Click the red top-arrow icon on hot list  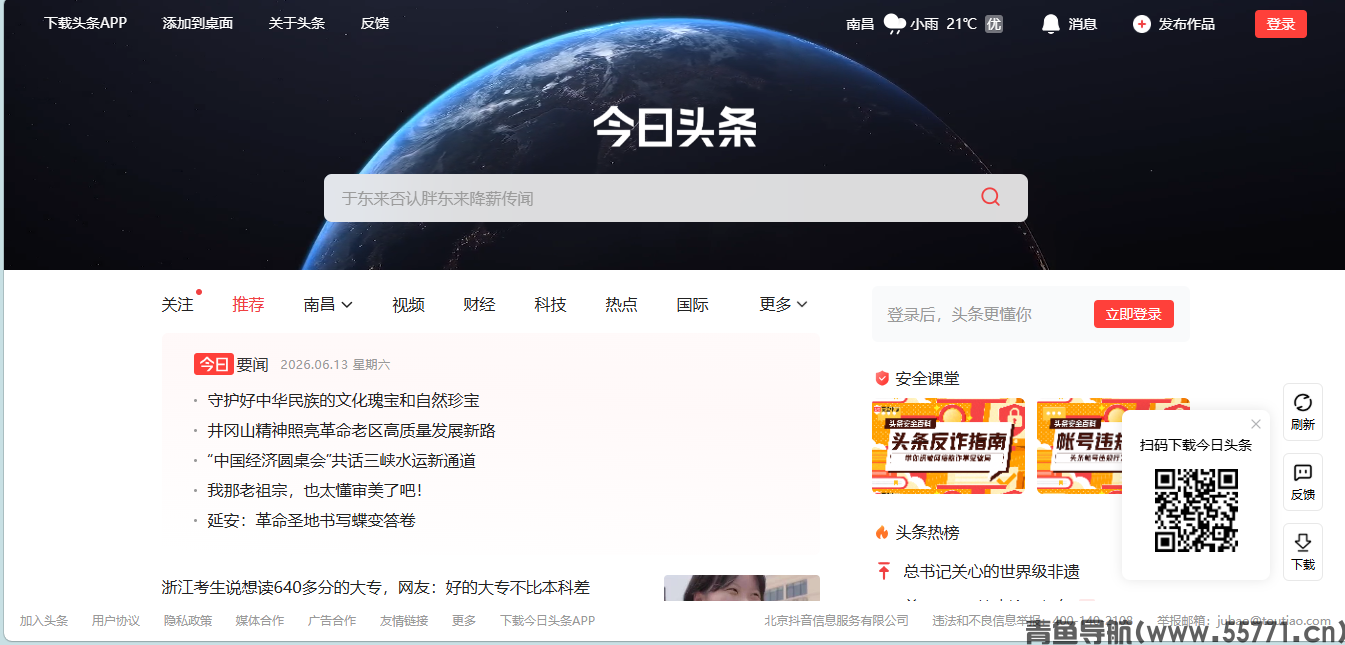(883, 571)
